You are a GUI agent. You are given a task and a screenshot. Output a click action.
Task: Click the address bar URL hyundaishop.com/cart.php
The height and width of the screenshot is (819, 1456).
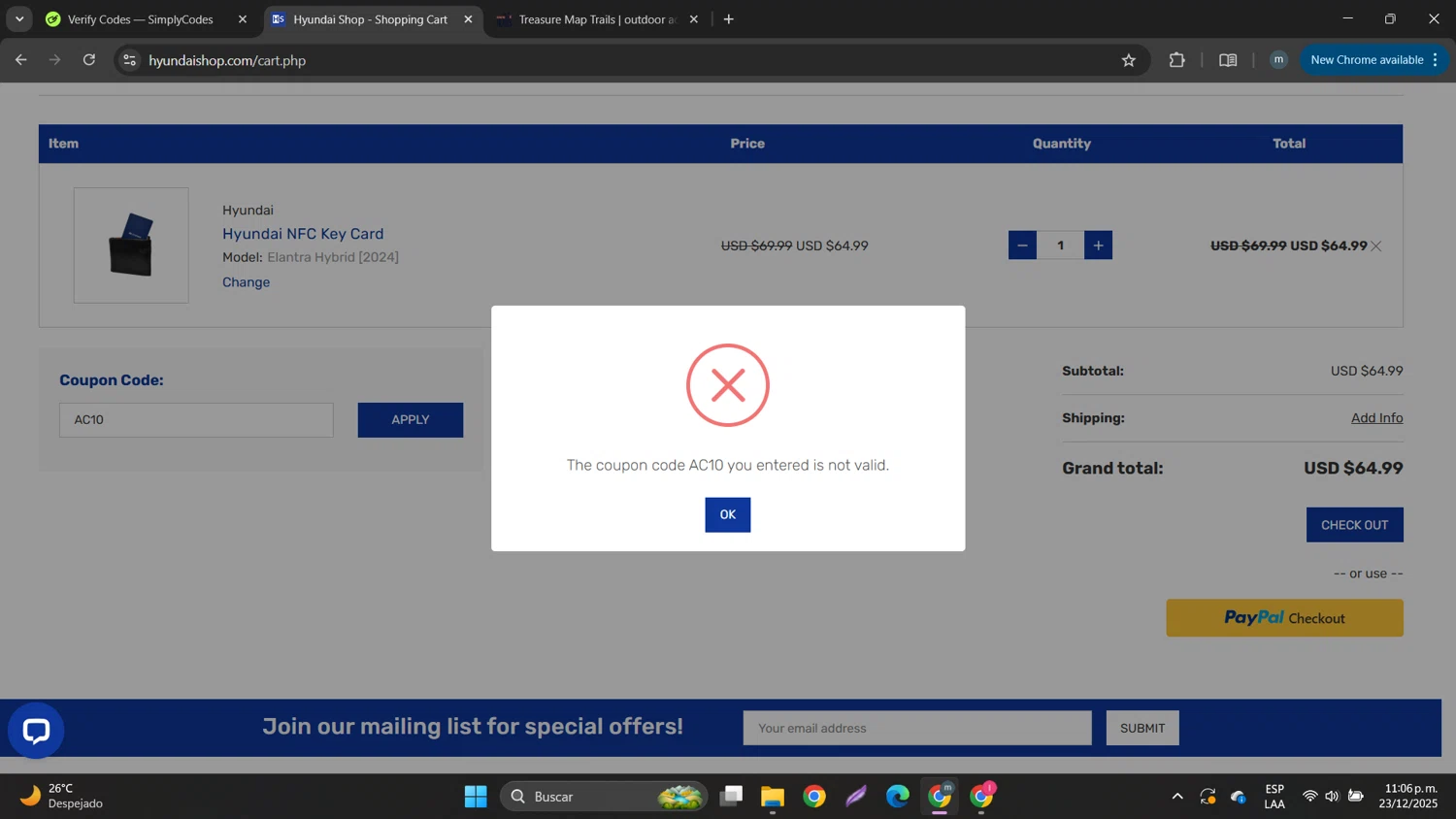tap(227, 60)
